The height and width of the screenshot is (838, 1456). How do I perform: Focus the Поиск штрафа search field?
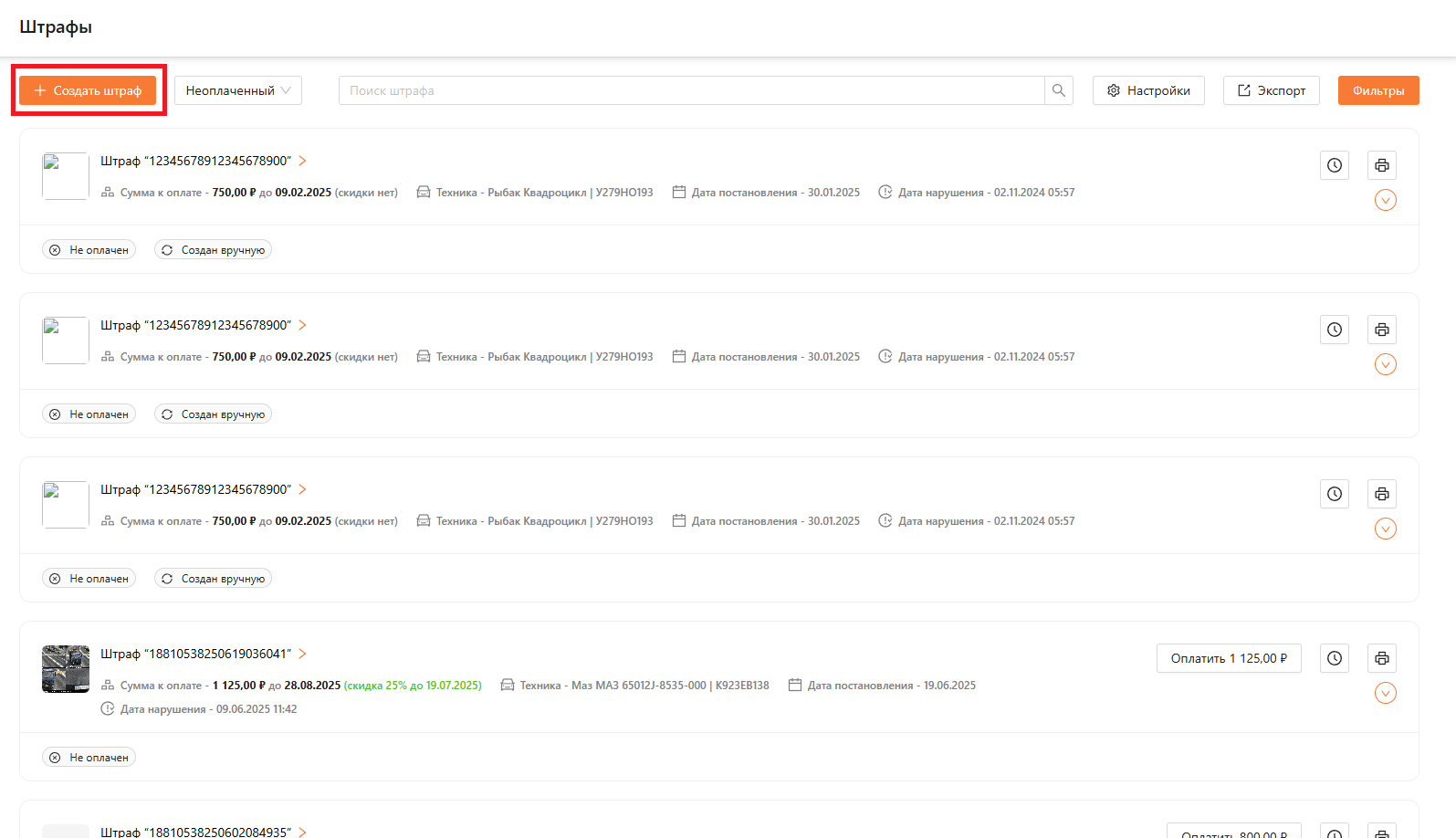click(x=691, y=90)
